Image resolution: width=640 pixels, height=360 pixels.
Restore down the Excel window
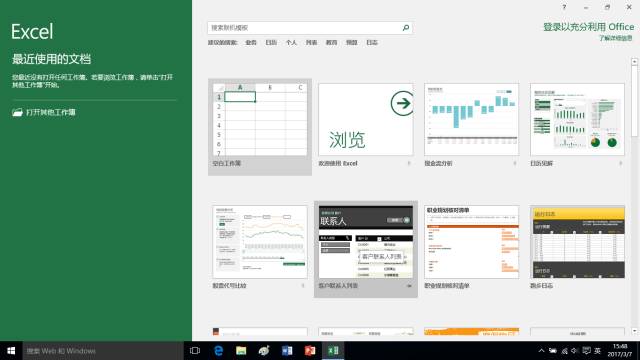[x=607, y=7]
